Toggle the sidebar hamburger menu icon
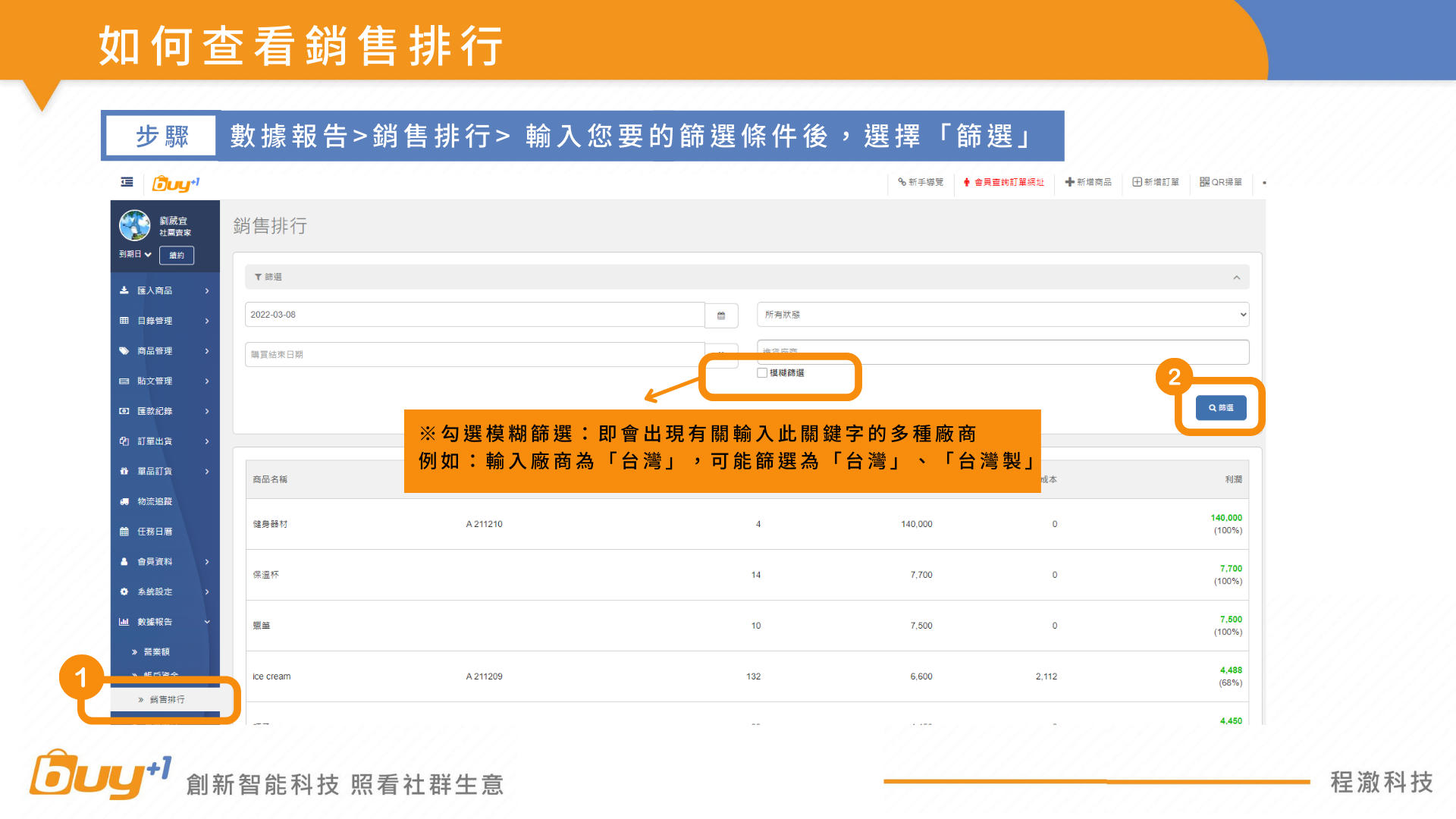This screenshot has width=1456, height=819. (x=127, y=182)
